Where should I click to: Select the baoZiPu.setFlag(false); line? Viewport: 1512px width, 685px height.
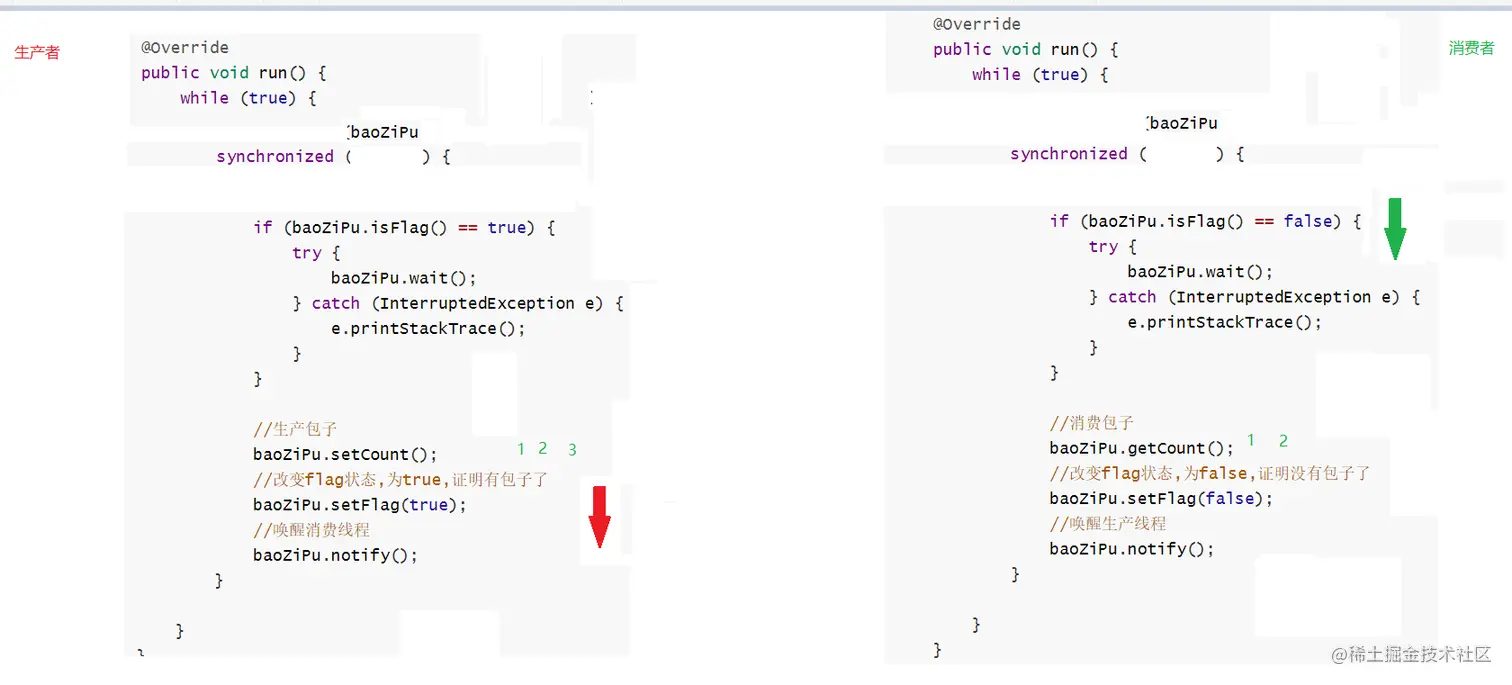click(x=1161, y=498)
